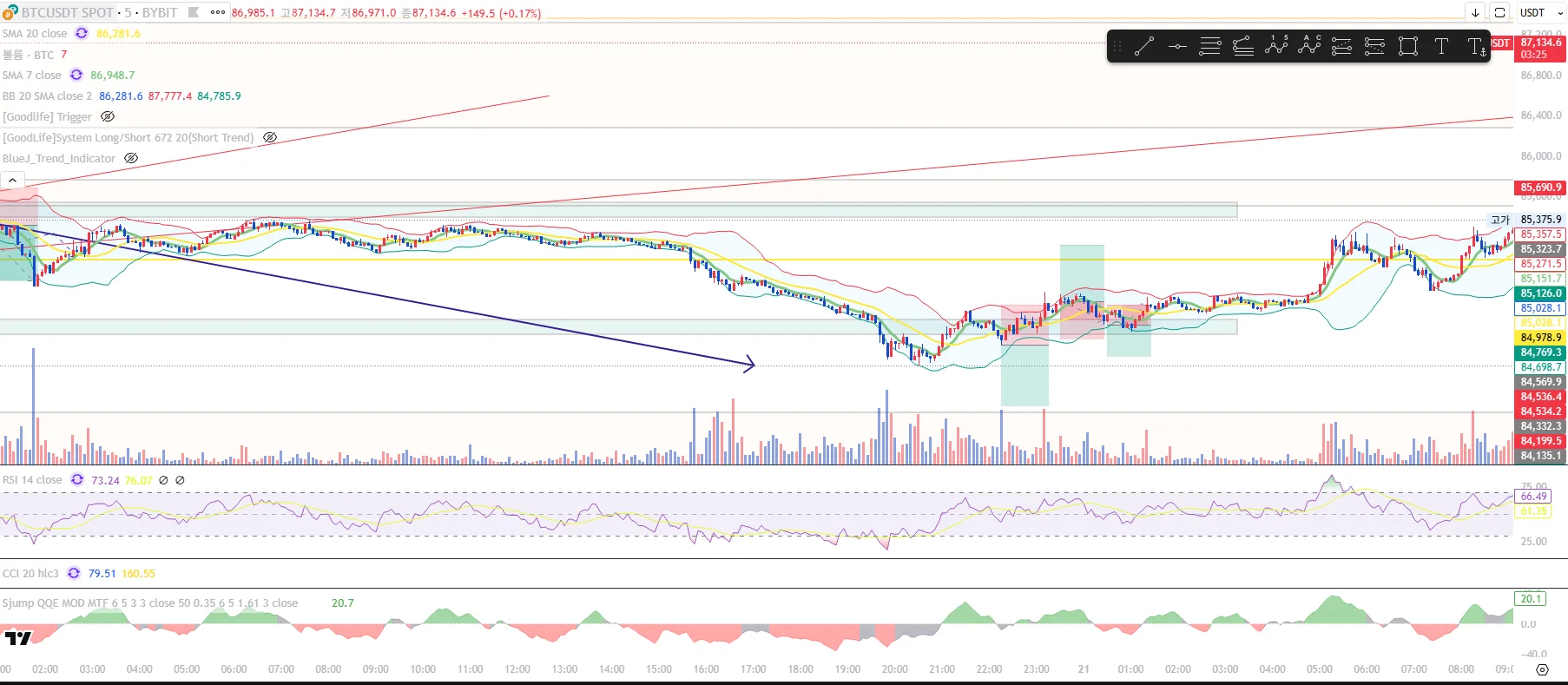Click the QQE 20.1 value label
Screen dimensions: 1568x685
pos(1531,598)
